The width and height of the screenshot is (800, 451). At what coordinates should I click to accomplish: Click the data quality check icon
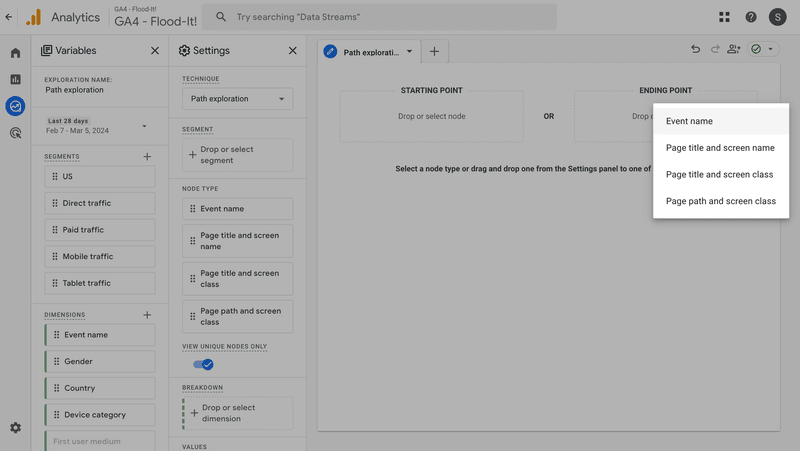(x=756, y=49)
